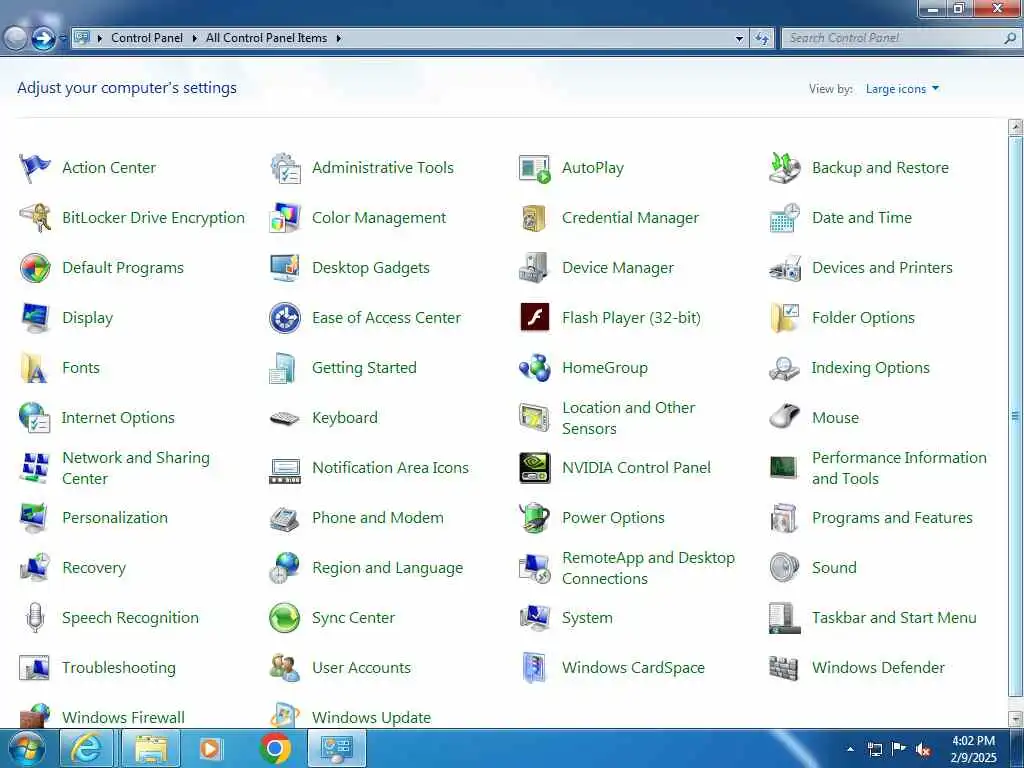Click the address bar refresh button

point(762,39)
